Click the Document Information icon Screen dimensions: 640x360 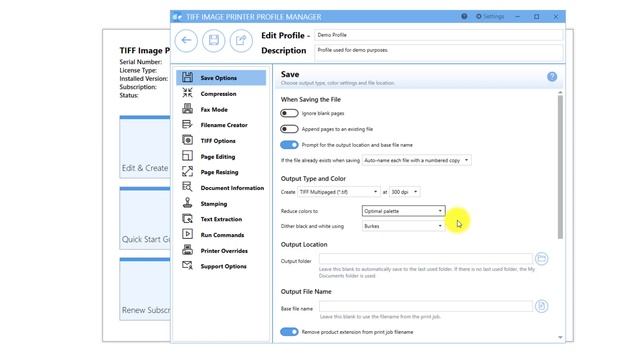[x=187, y=187]
